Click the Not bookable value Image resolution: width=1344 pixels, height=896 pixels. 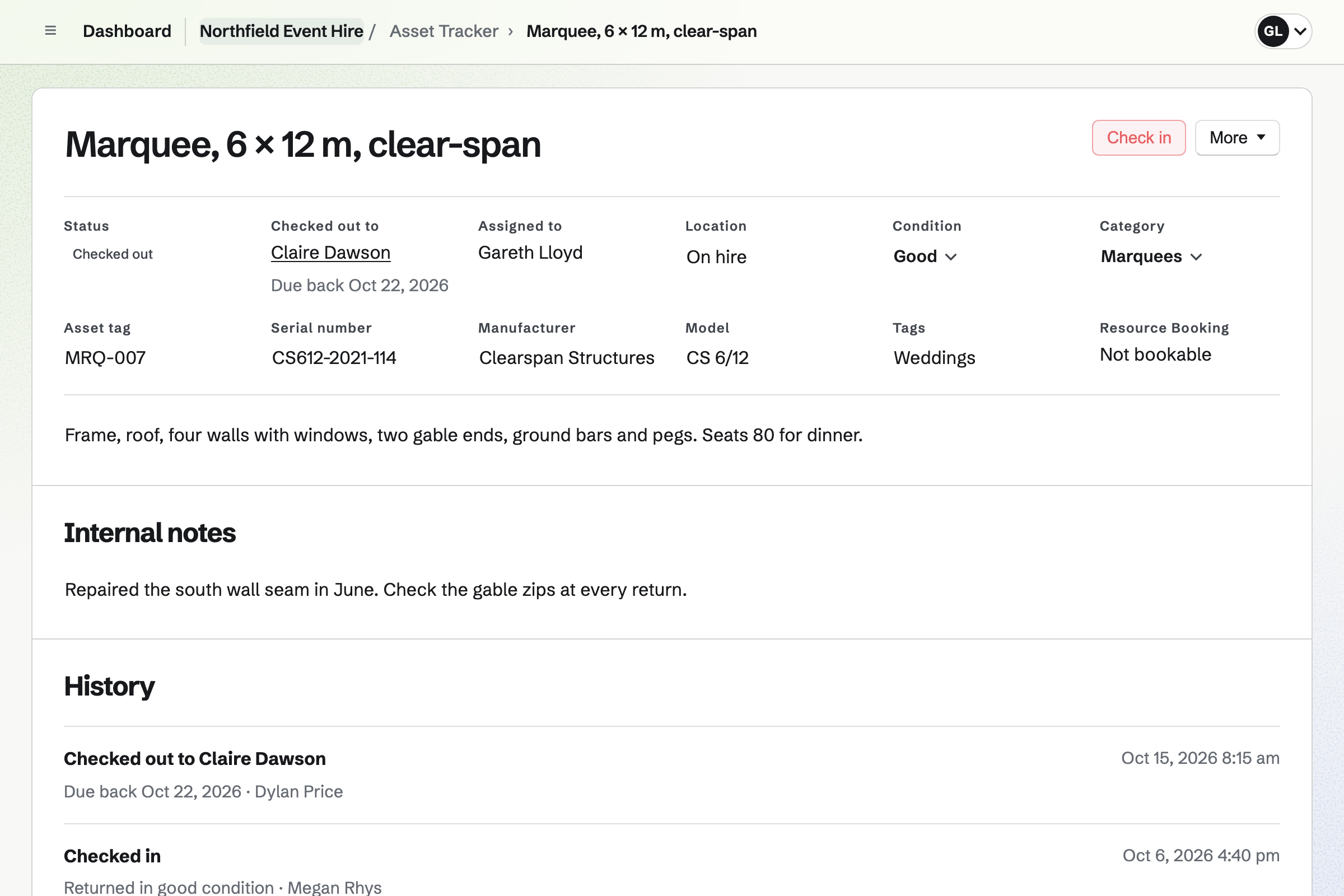tap(1155, 354)
